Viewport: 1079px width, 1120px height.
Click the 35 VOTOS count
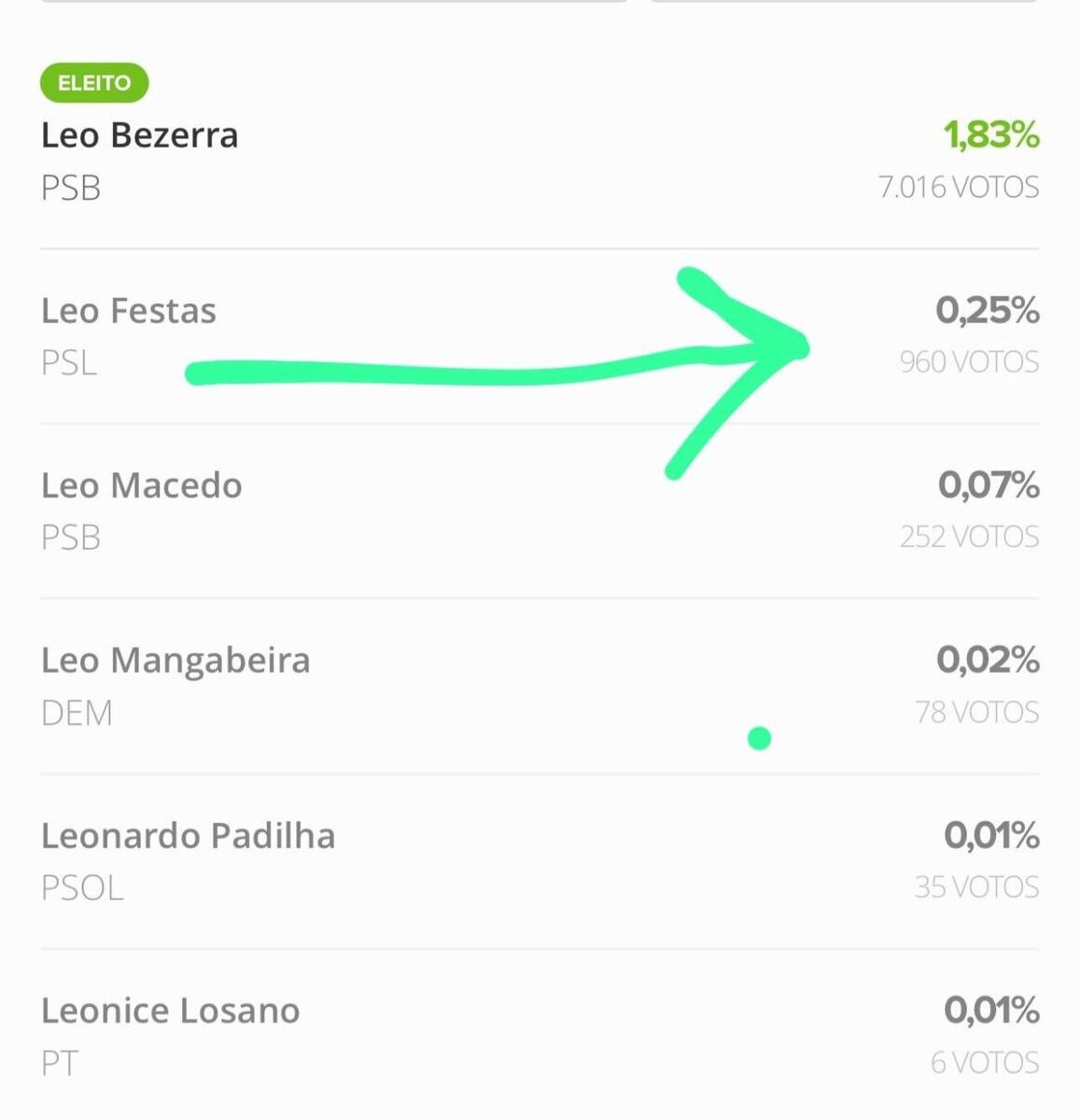(976, 887)
